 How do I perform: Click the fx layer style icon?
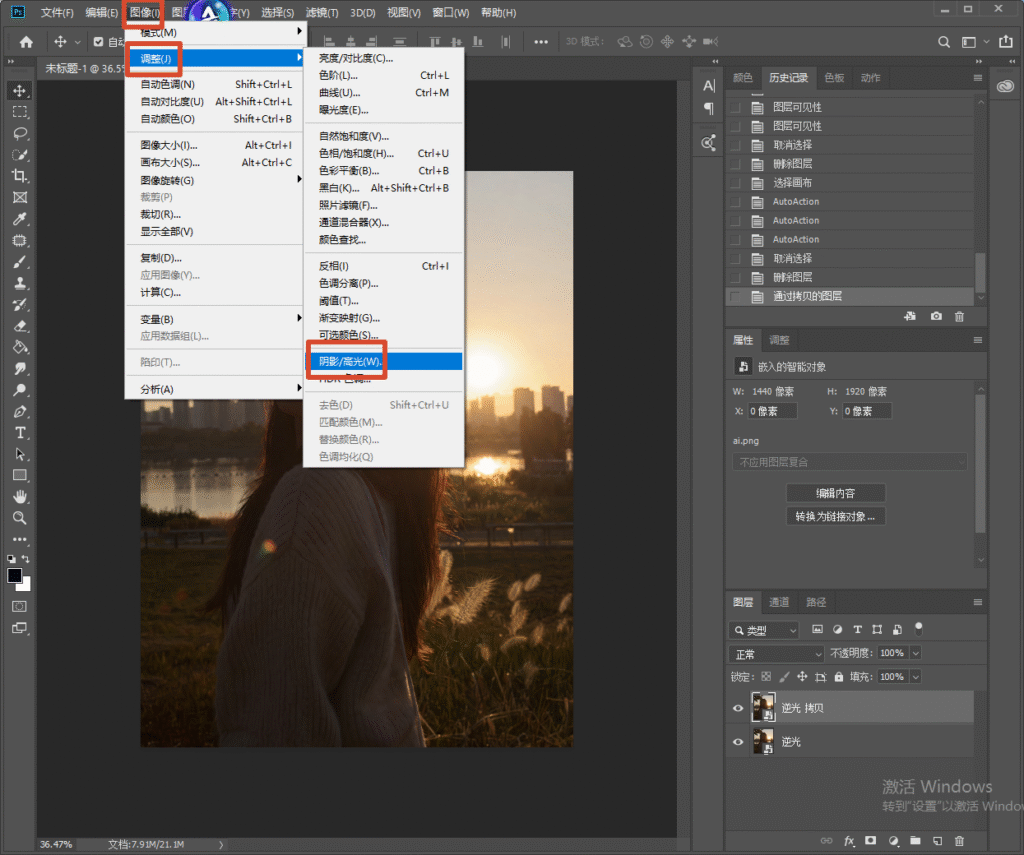point(849,841)
